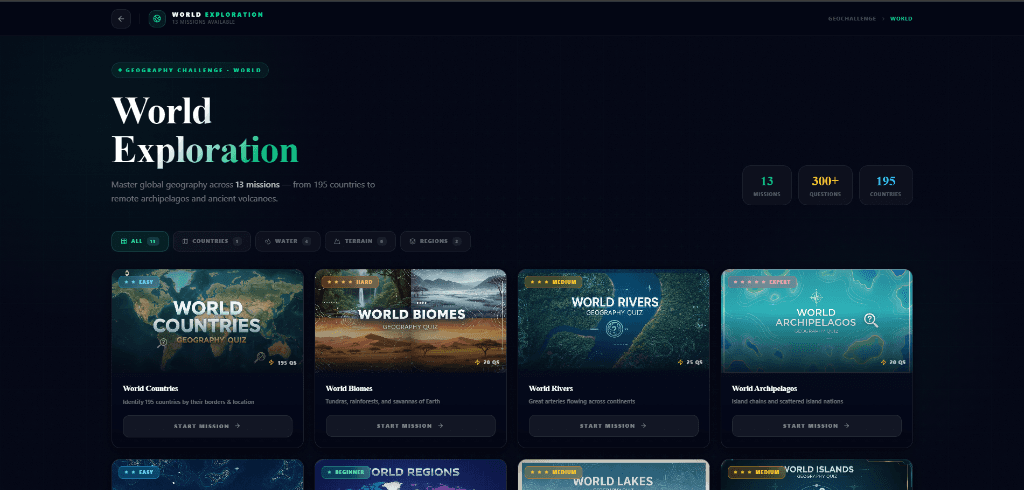1024x490 pixels.
Task: Filter missions by Countries
Action: 212,241
